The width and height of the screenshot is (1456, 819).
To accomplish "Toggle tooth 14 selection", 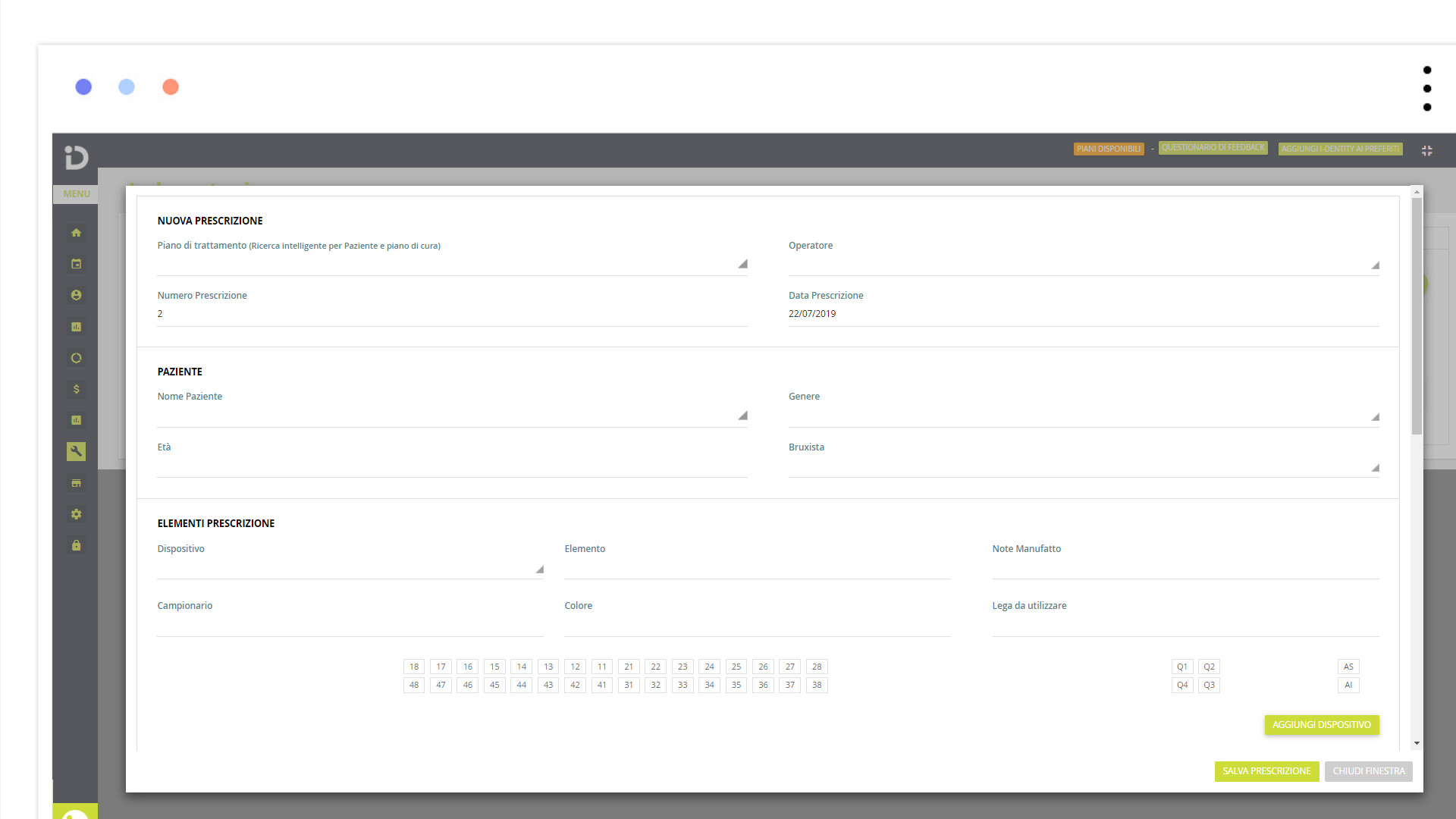I will tap(522, 667).
